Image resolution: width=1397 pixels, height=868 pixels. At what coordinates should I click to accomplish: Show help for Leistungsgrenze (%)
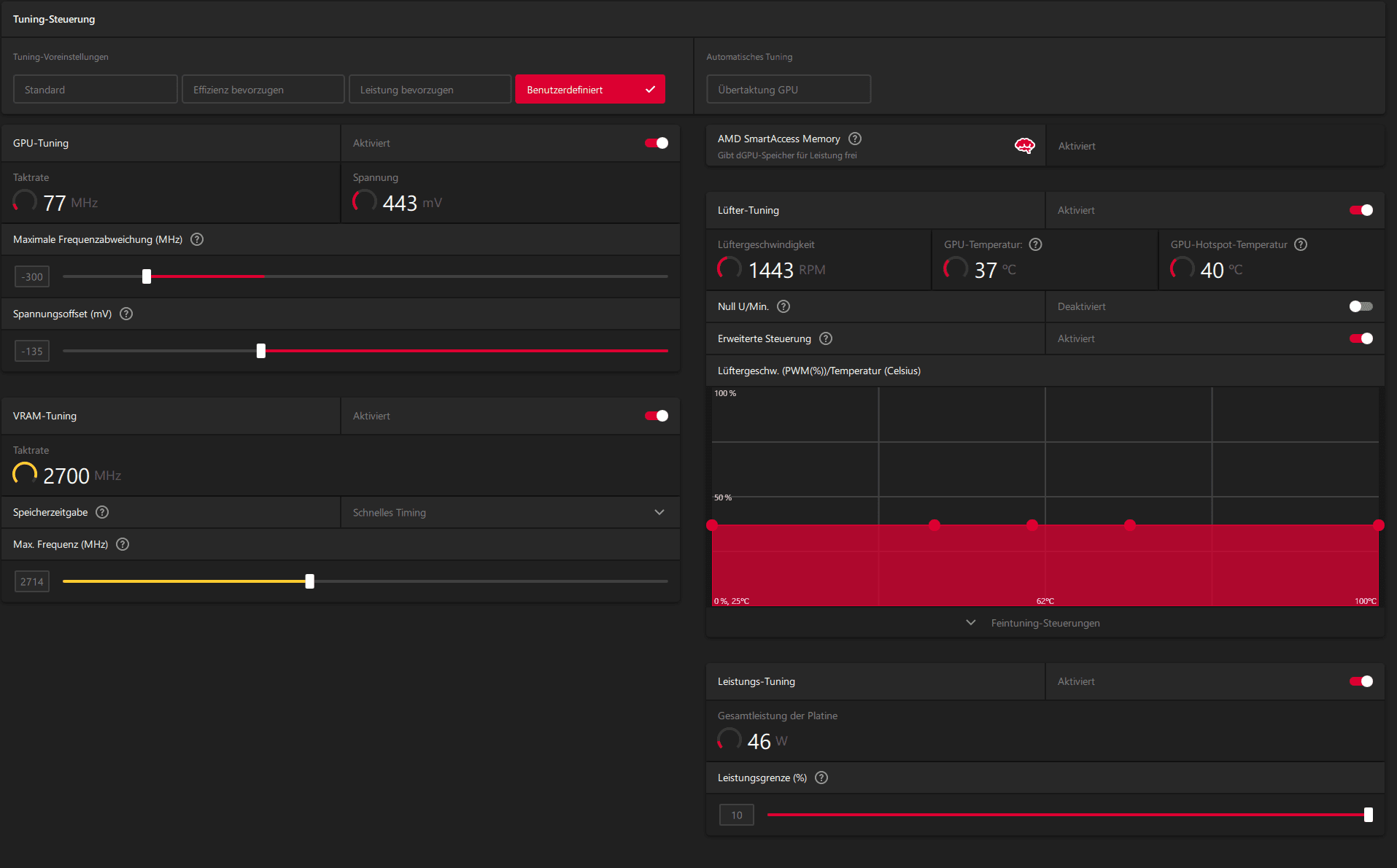point(821,778)
